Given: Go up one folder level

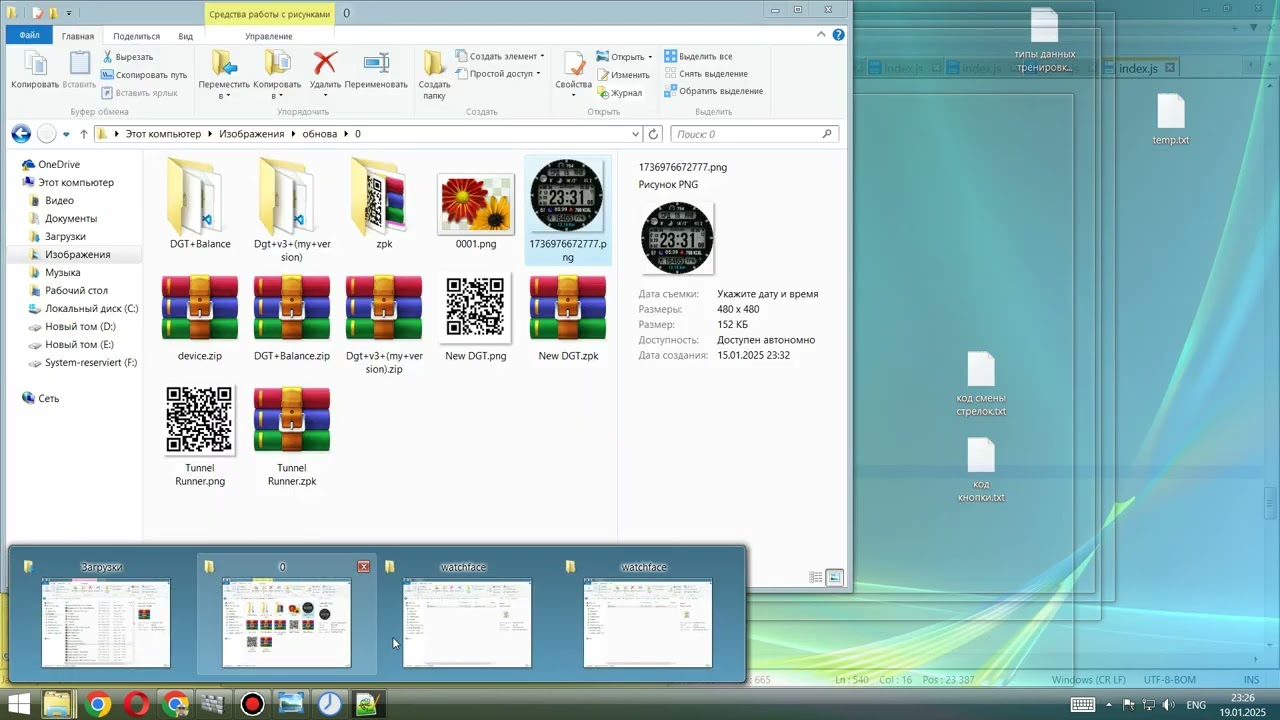Looking at the screenshot, I should pyautogui.click(x=84, y=134).
